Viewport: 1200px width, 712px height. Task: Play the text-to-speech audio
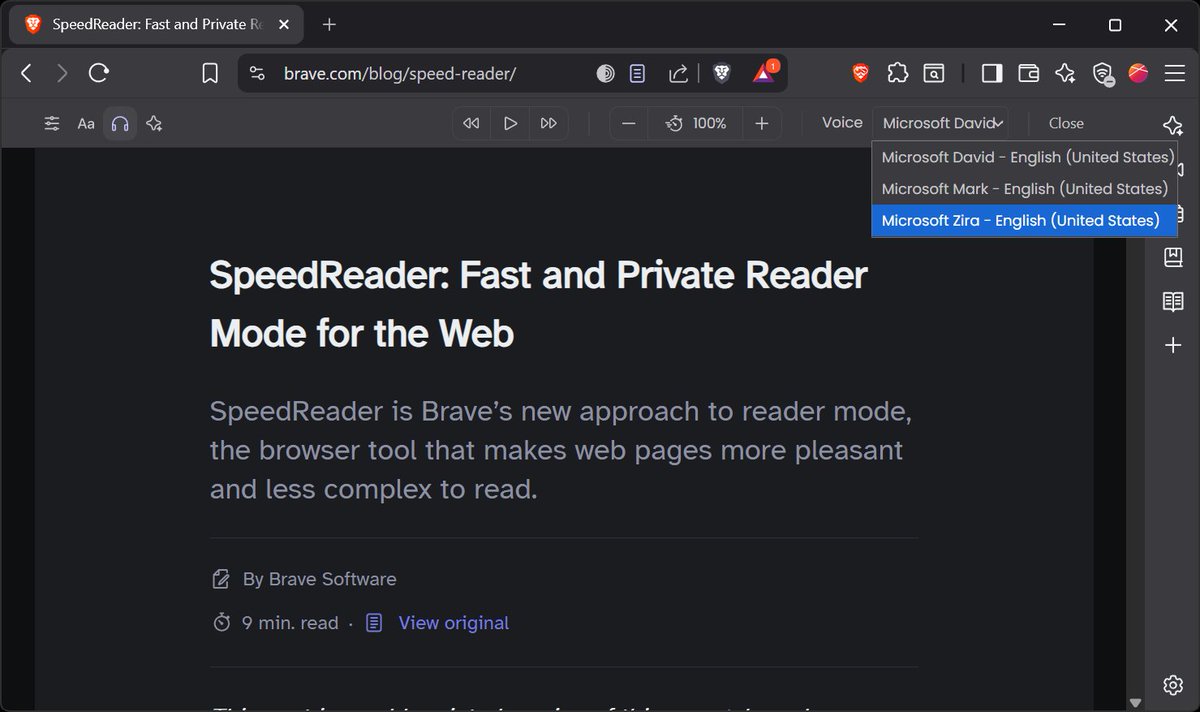pos(510,123)
